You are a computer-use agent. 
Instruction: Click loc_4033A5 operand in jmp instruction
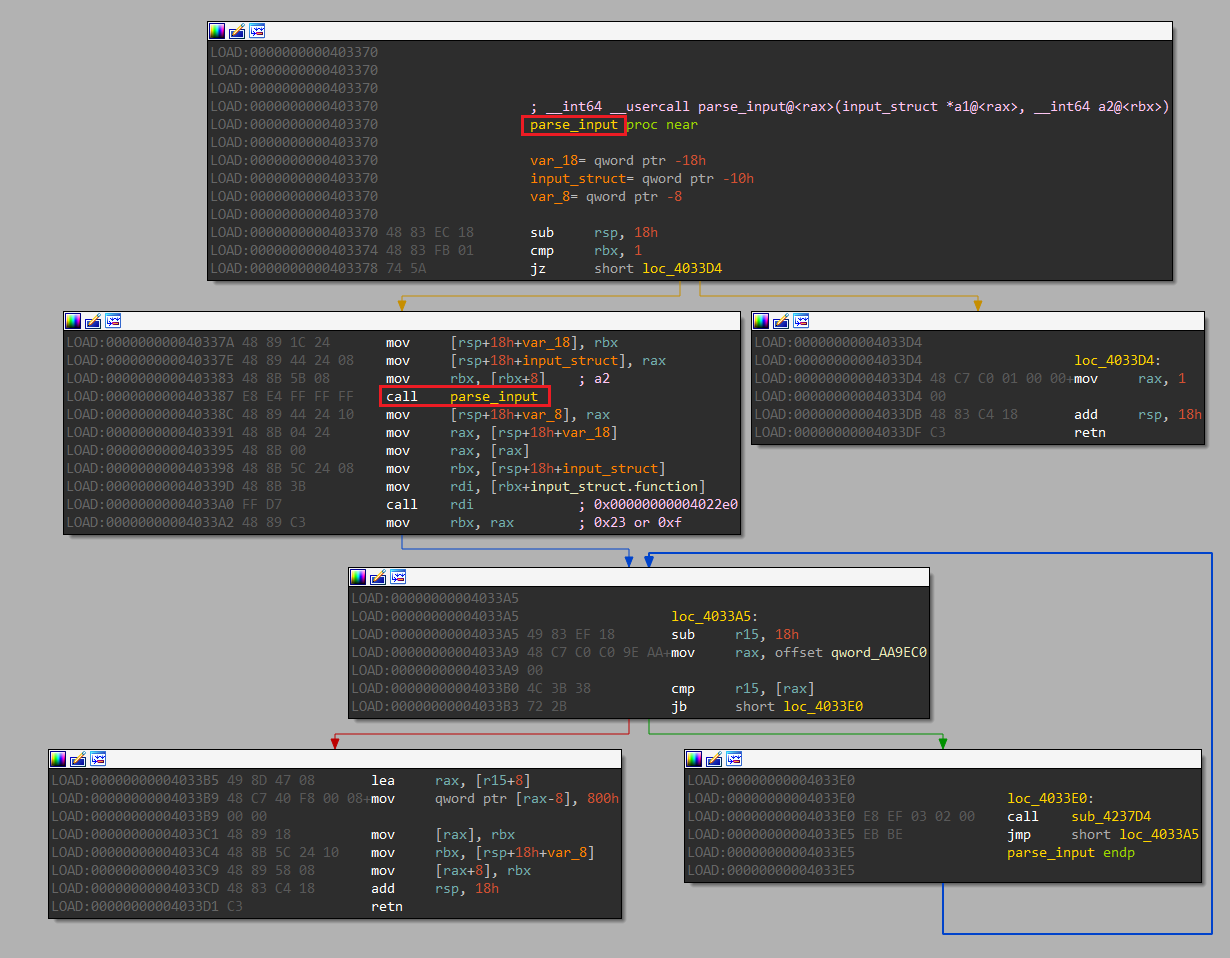[1158, 835]
